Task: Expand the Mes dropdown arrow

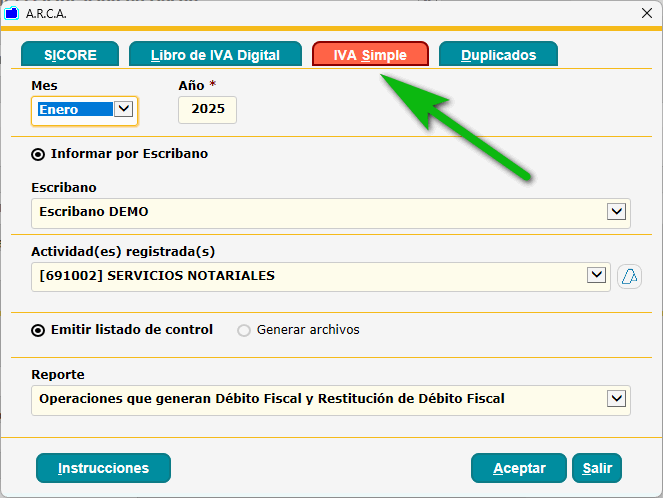Action: 123,109
